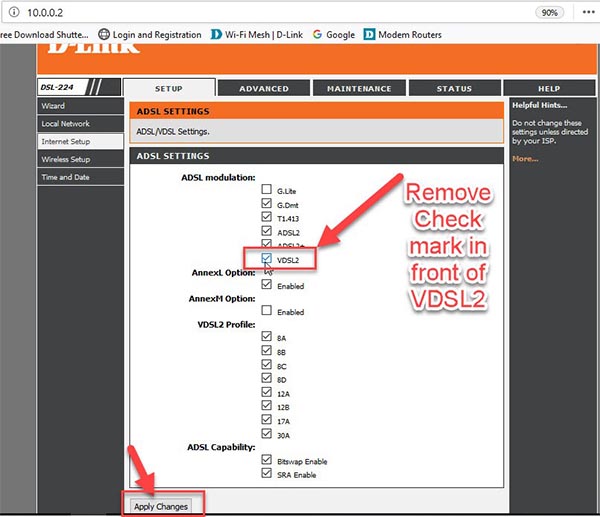Toggle the Bitswap Enable checkbox
The height and width of the screenshot is (517, 600).
pyautogui.click(x=266, y=459)
